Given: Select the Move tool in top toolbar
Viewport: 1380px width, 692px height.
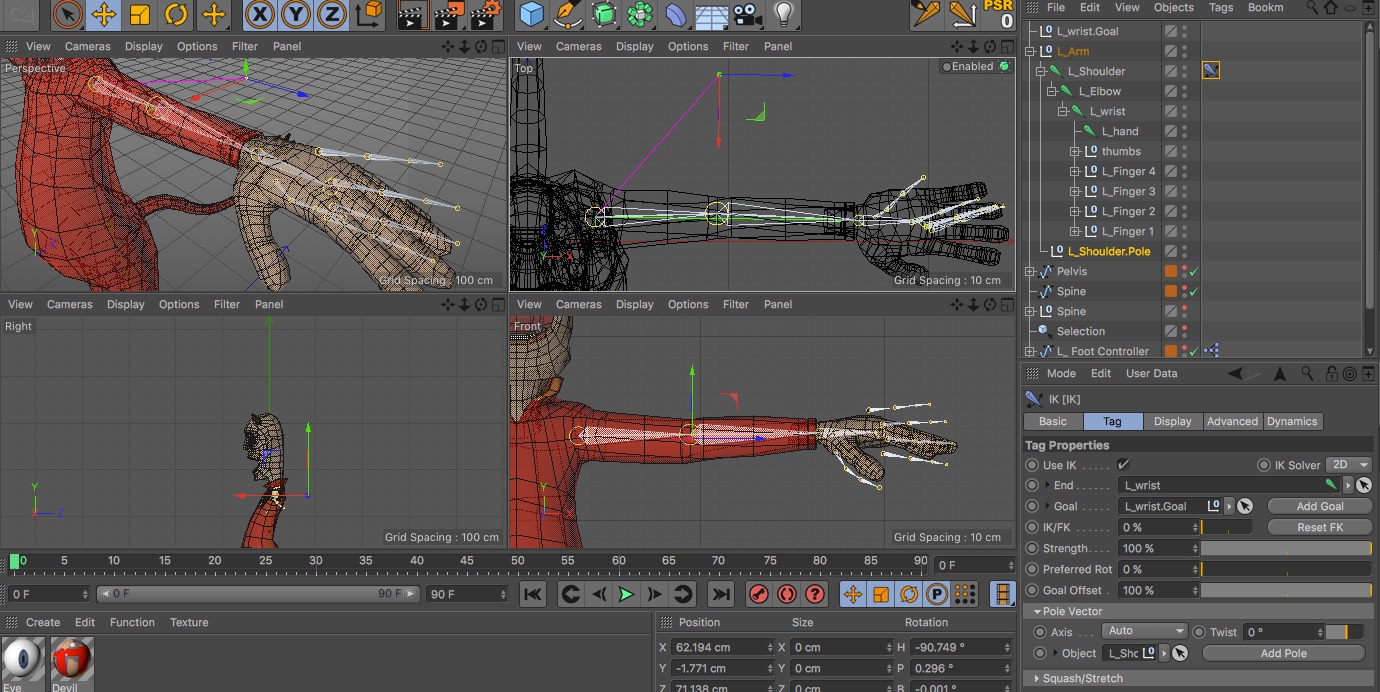Looking at the screenshot, I should [103, 14].
